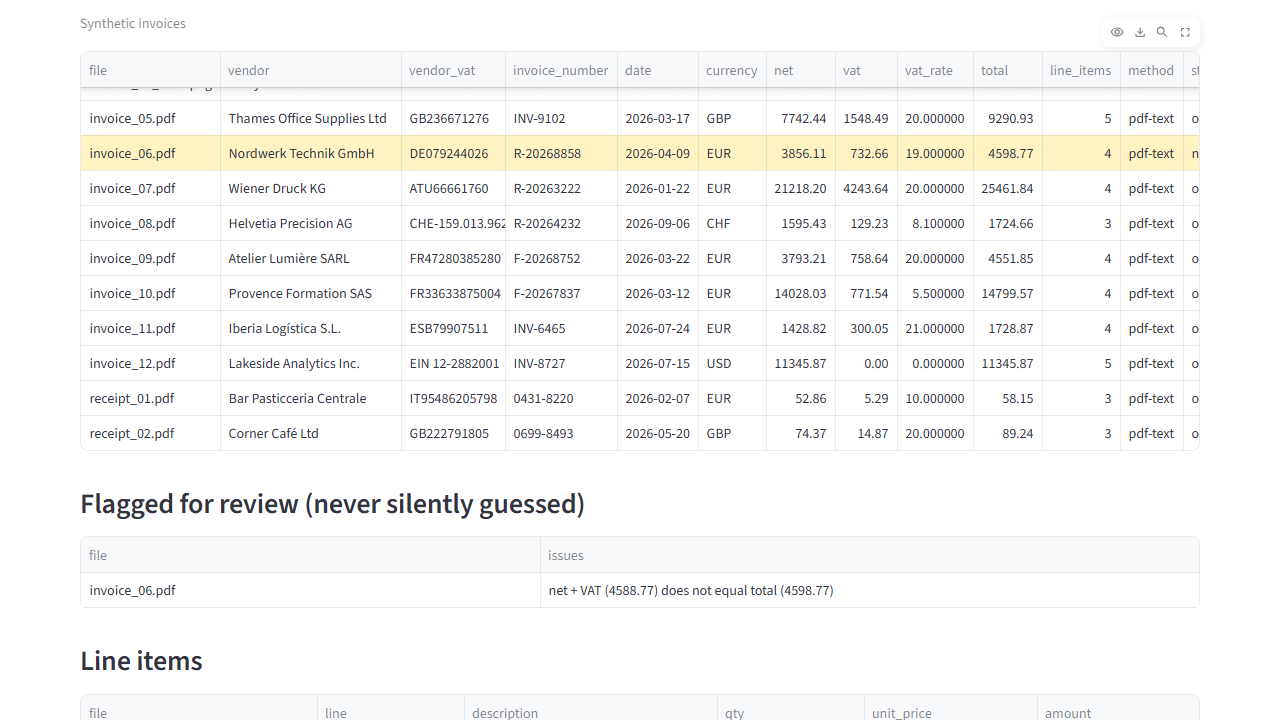Select invoice number INV-8727 cell
Viewport: 1280px width, 720px height.
pos(561,363)
